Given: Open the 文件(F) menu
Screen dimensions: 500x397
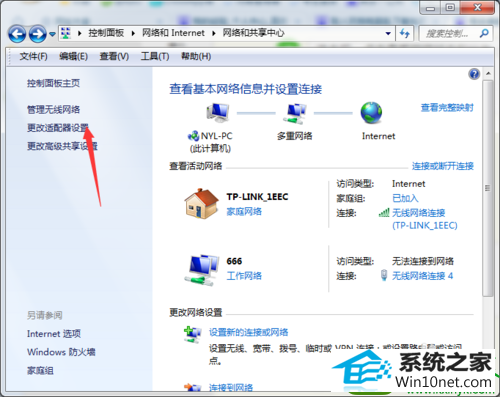Looking at the screenshot, I should point(33,56).
